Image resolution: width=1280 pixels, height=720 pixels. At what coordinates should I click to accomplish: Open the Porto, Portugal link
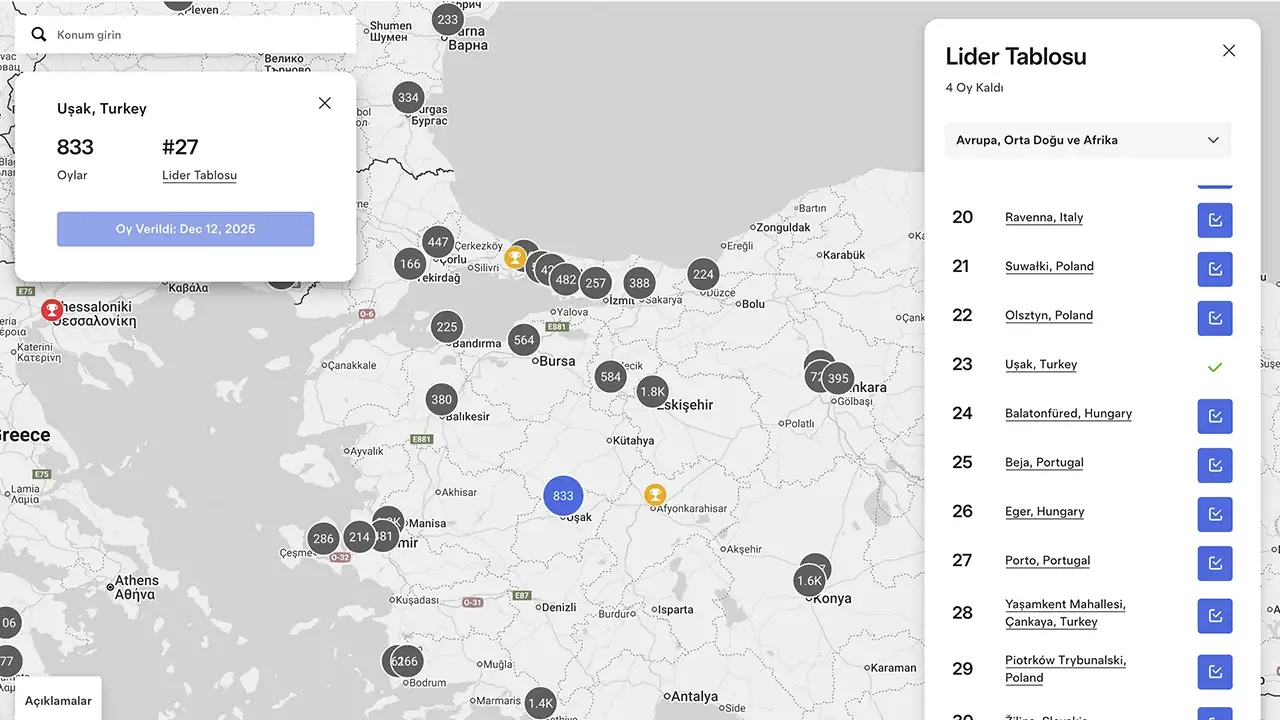coord(1047,560)
